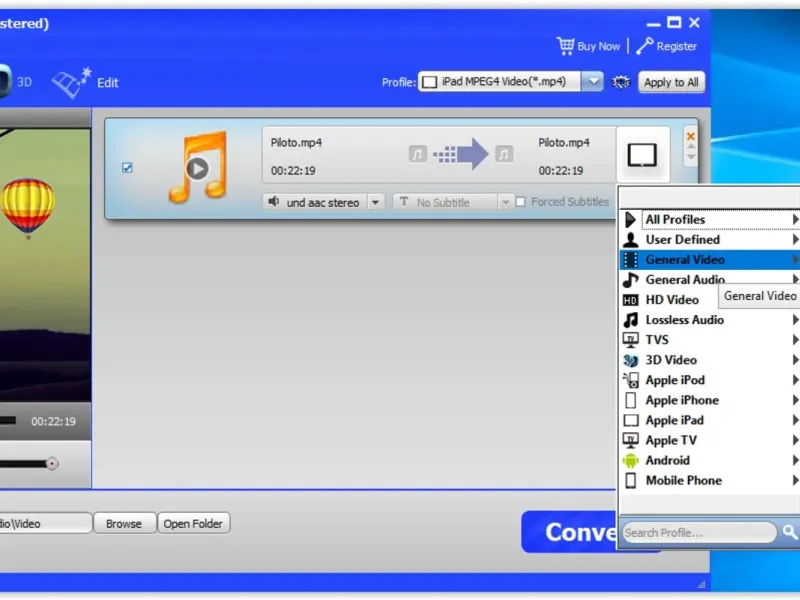Click the General Audio note icon

coord(631,280)
